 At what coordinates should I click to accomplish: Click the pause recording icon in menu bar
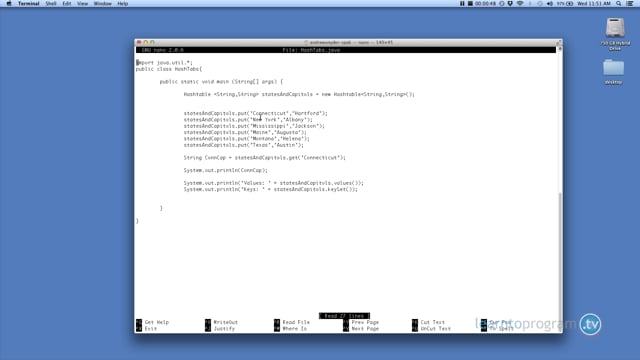pyautogui.click(x=462, y=4)
